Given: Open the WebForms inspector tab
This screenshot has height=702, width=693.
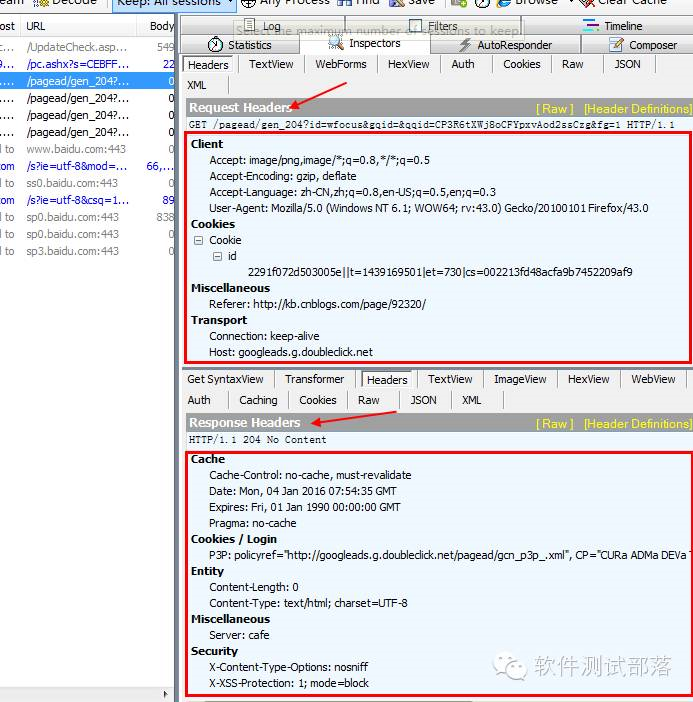Looking at the screenshot, I should click(x=341, y=64).
